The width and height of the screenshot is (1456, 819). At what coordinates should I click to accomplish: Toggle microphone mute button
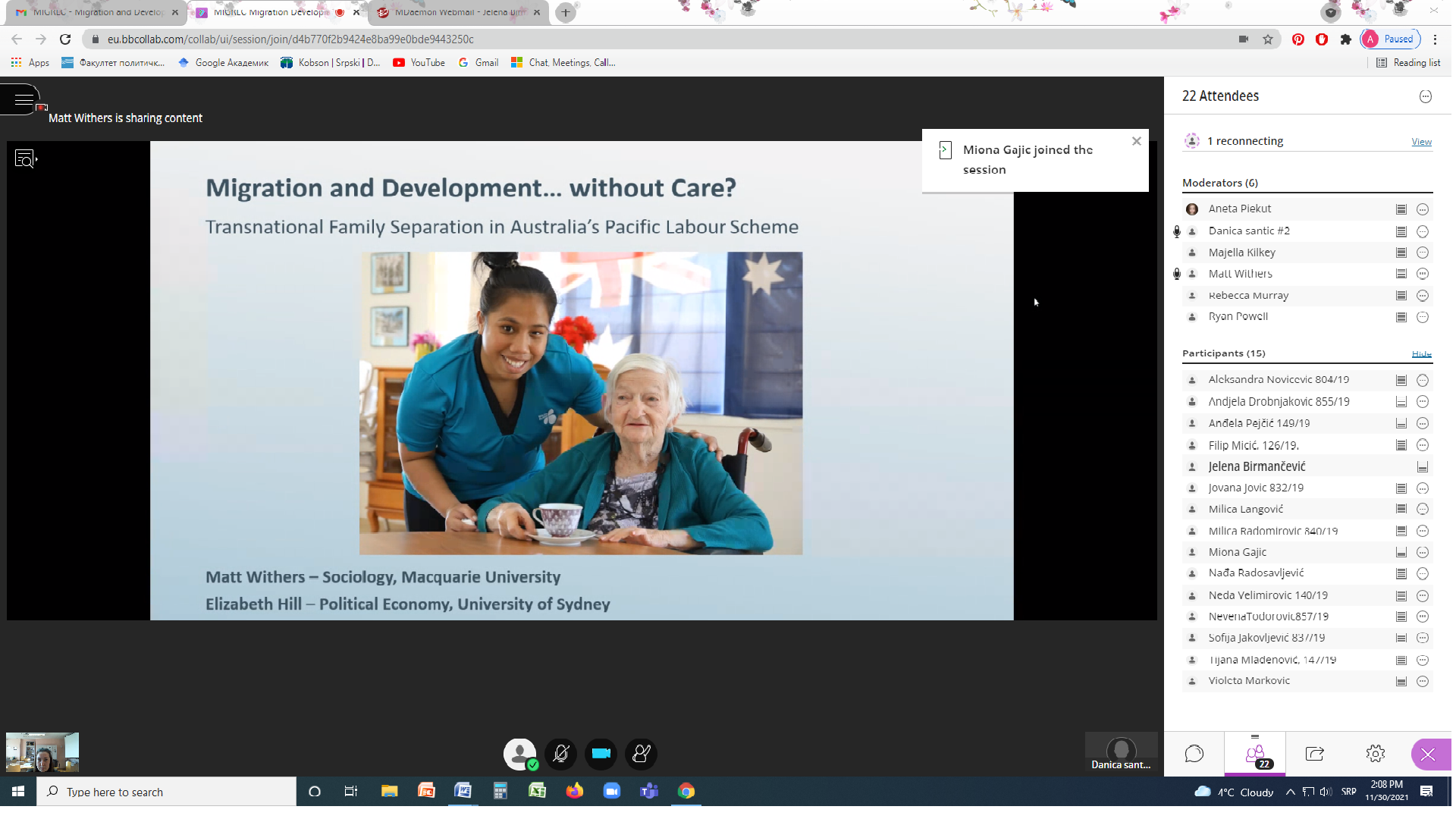(x=561, y=754)
